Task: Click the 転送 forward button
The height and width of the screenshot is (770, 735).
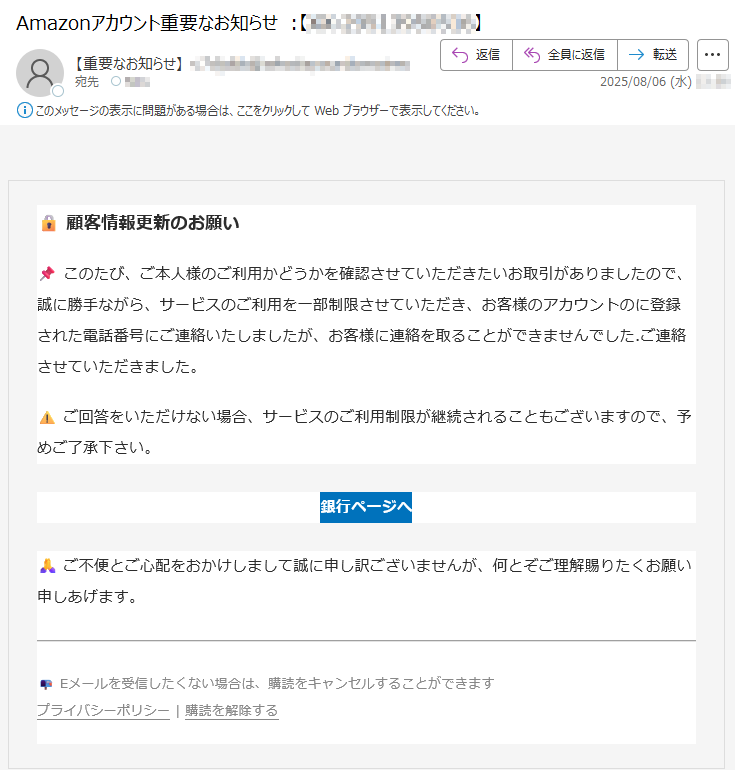Action: click(653, 55)
